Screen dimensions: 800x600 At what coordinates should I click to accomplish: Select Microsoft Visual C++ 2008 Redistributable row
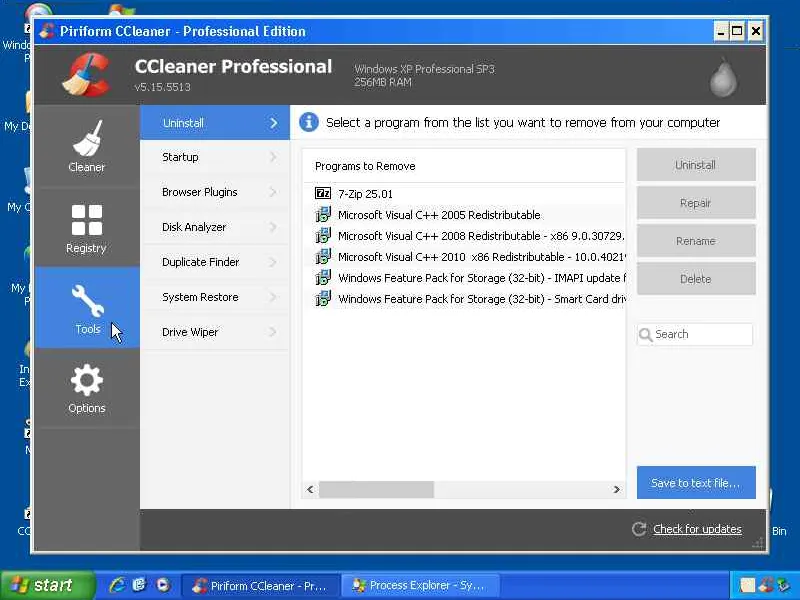point(463,236)
